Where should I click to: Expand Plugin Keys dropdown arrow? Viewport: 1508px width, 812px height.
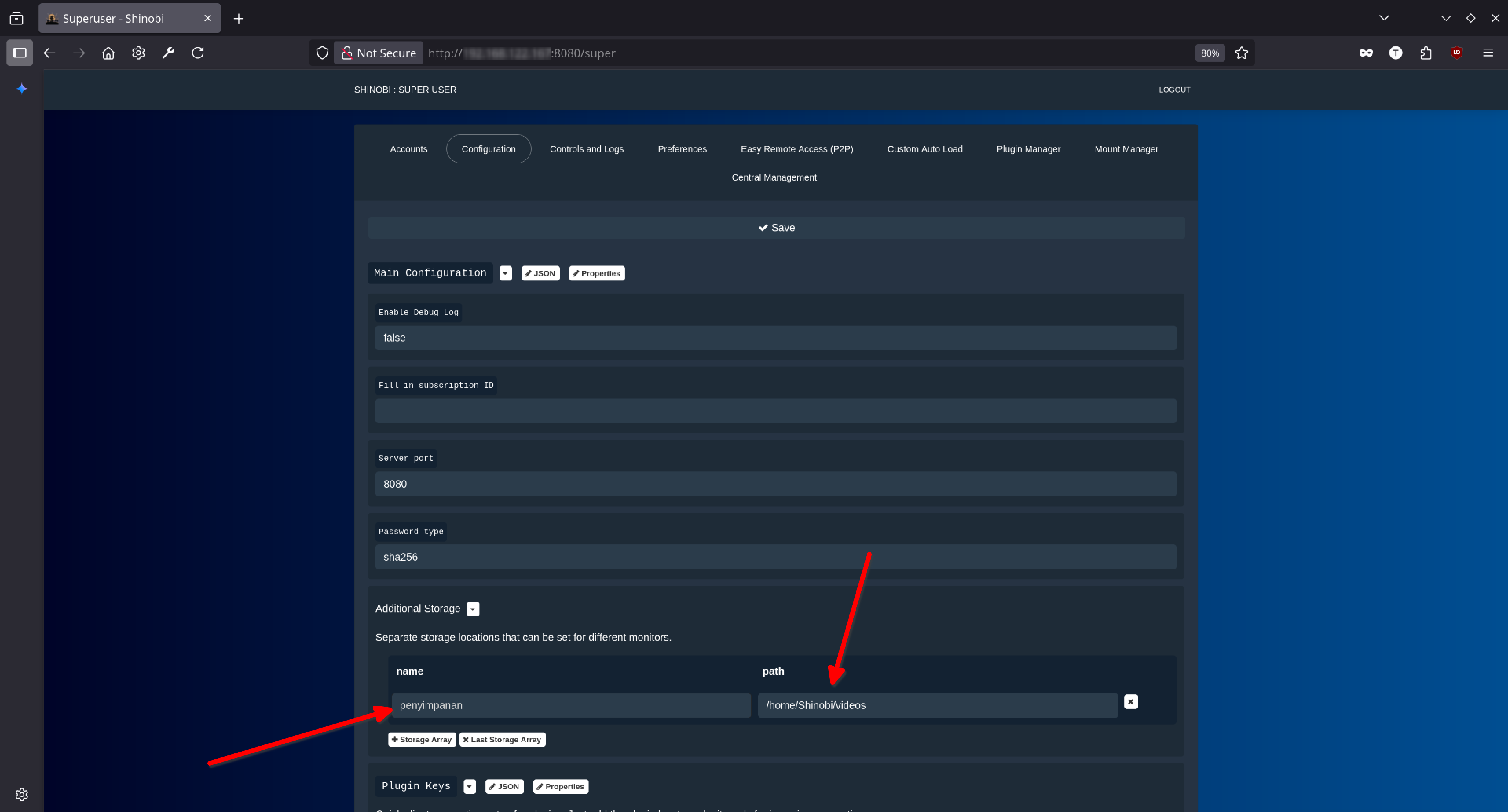click(x=470, y=786)
